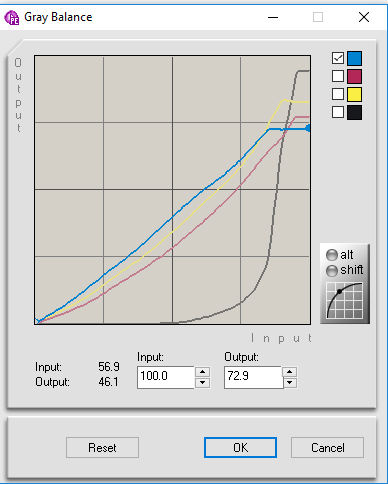Image resolution: width=388 pixels, height=484 pixels.
Task: Click the cursor Input reading 56.9
Action: pos(109,367)
